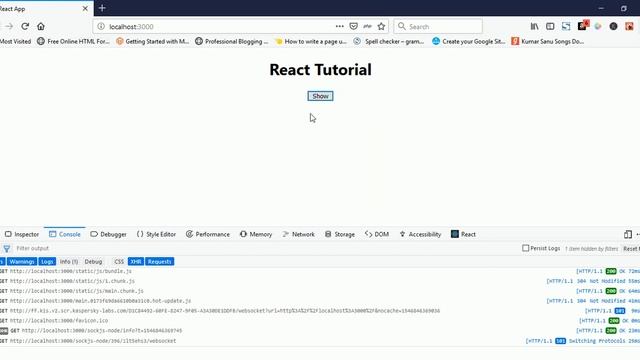Reload the current page

[25, 27]
